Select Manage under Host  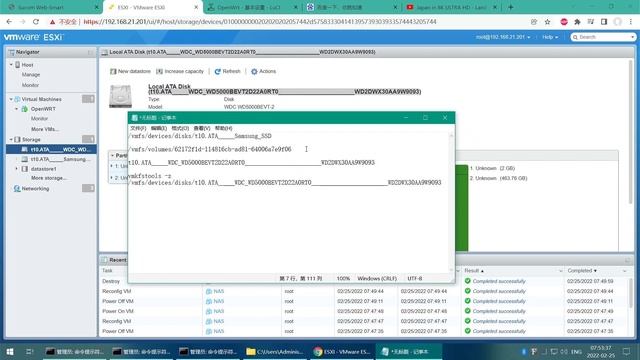click(31, 75)
